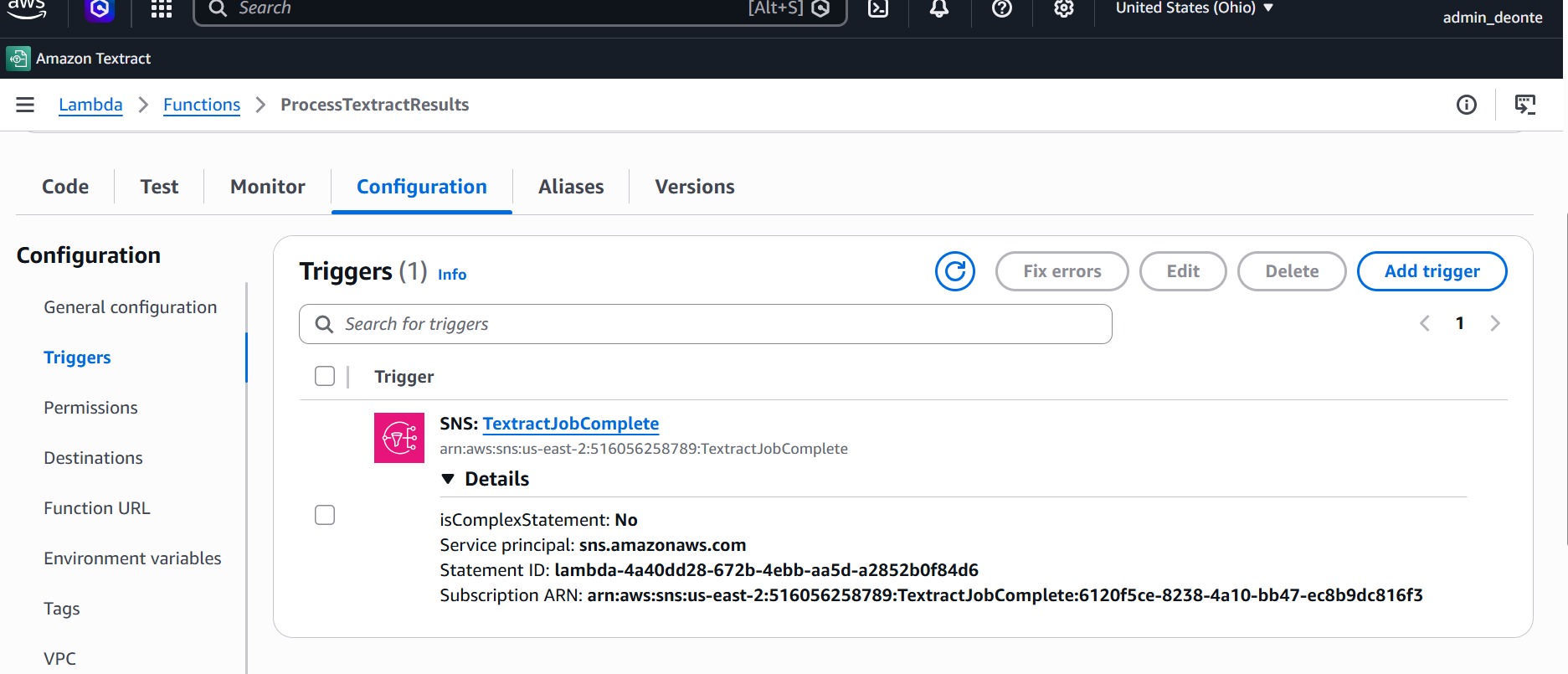Switch to the Versions tab

click(x=695, y=187)
